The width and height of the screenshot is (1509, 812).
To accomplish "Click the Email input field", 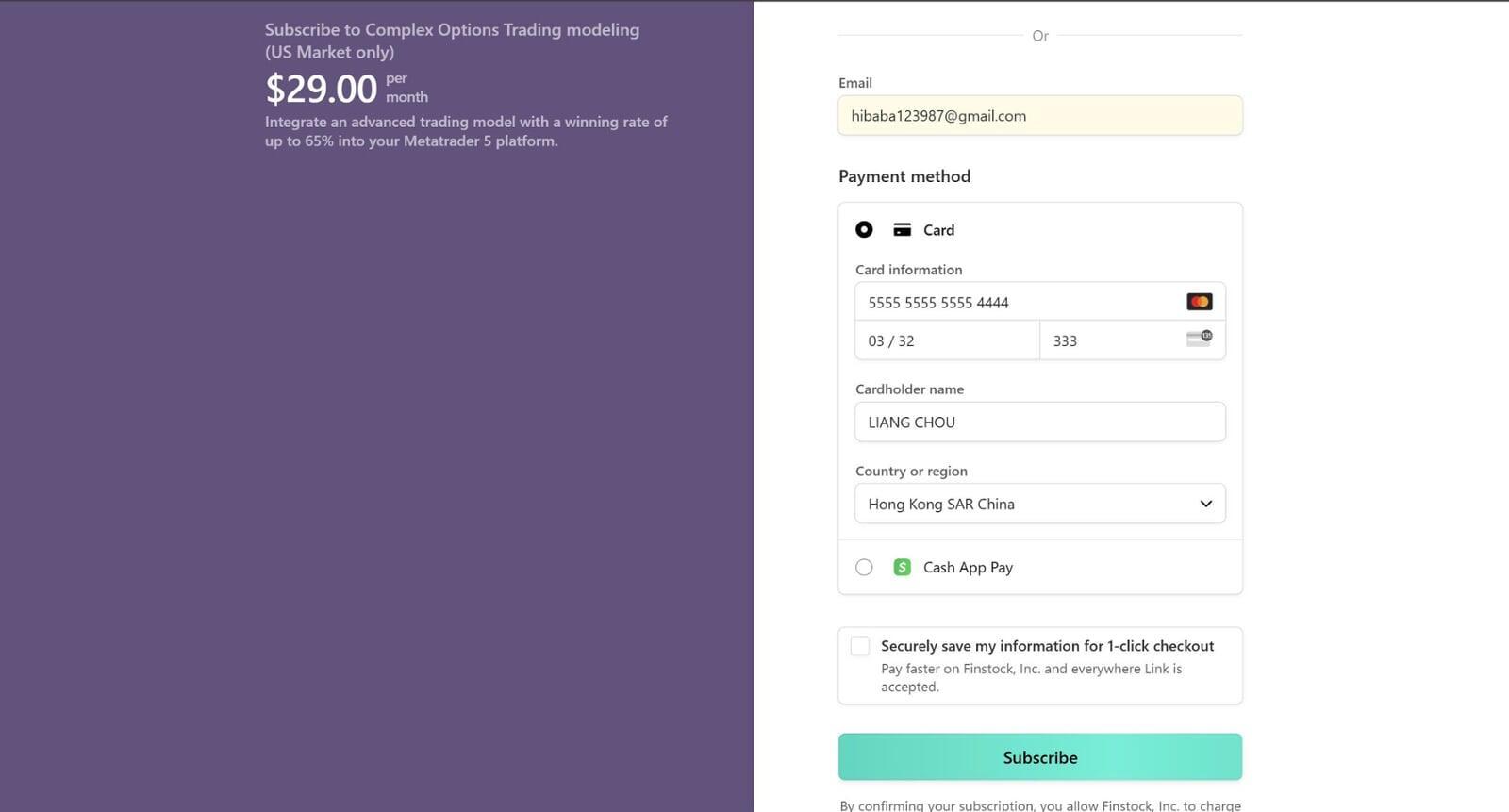I will (1040, 115).
